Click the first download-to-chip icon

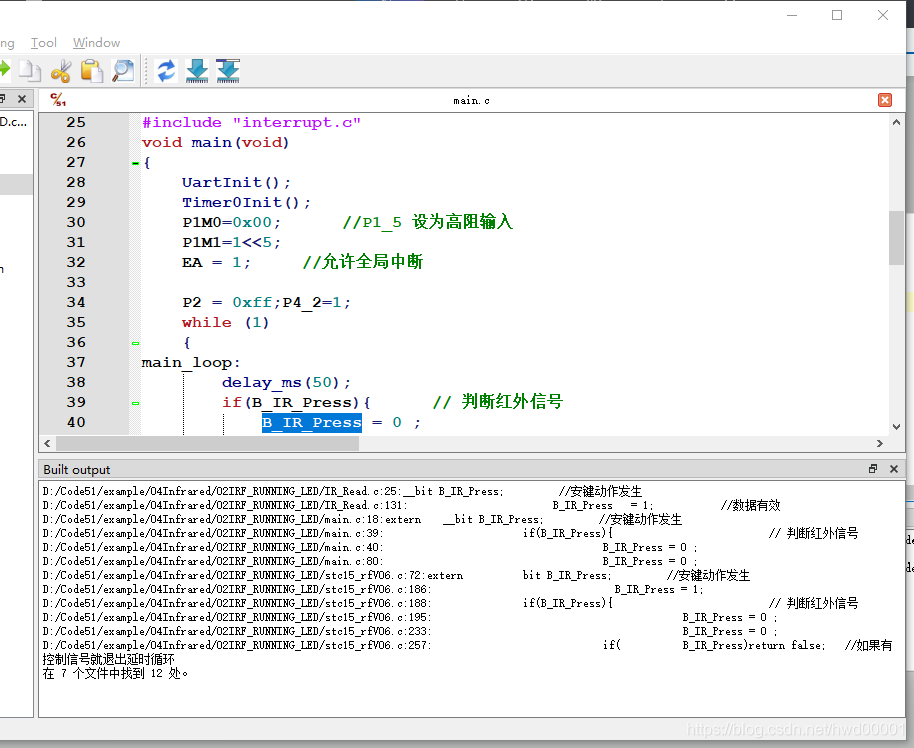pos(197,71)
